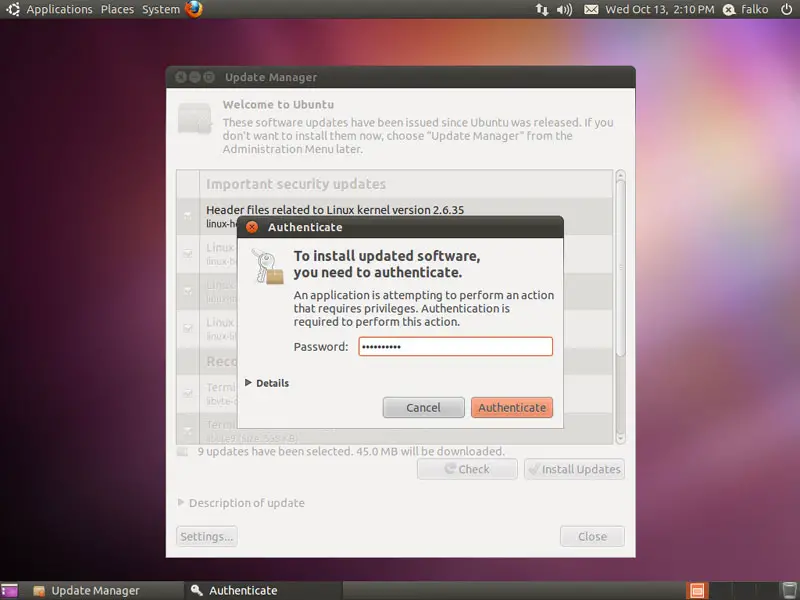
Task: Close the Authenticate dialog with red X
Action: [x=252, y=227]
